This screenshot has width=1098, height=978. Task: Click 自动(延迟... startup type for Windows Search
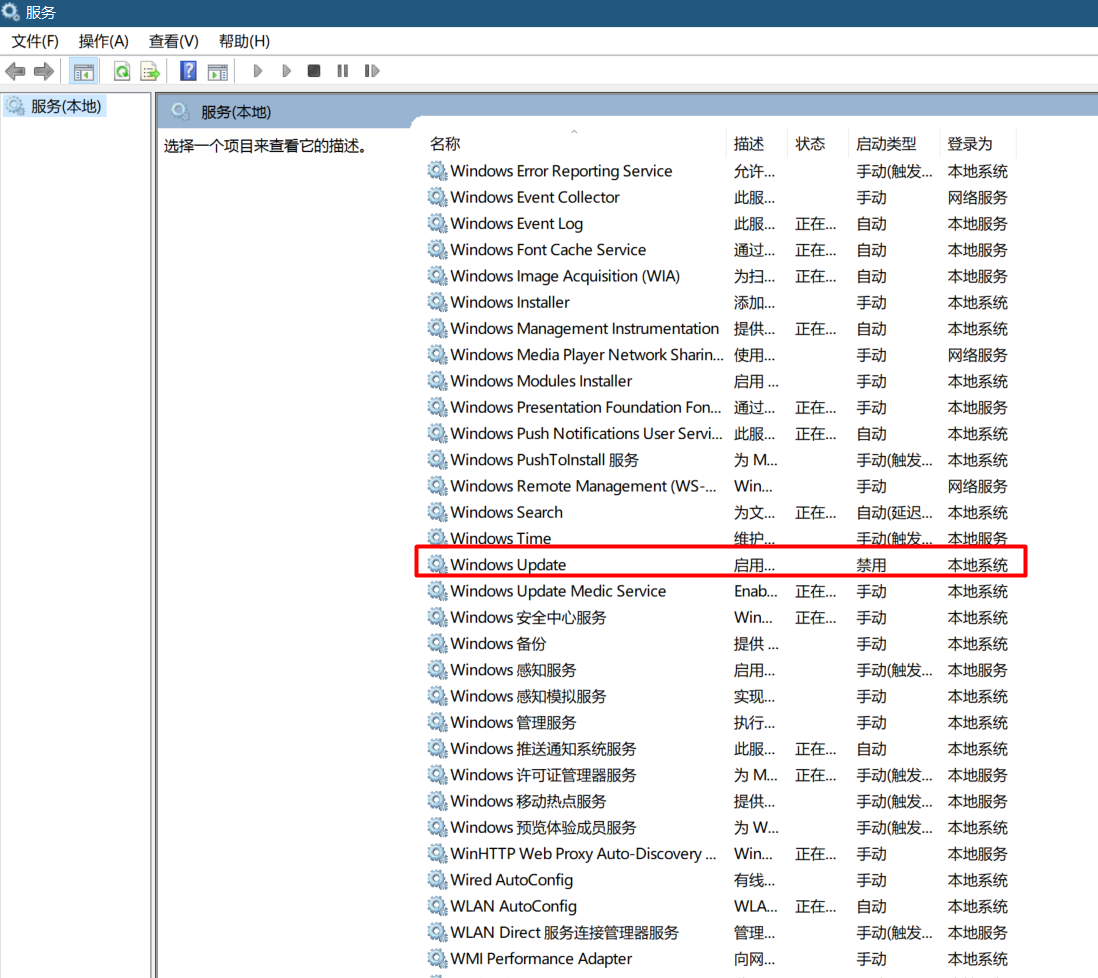[894, 512]
